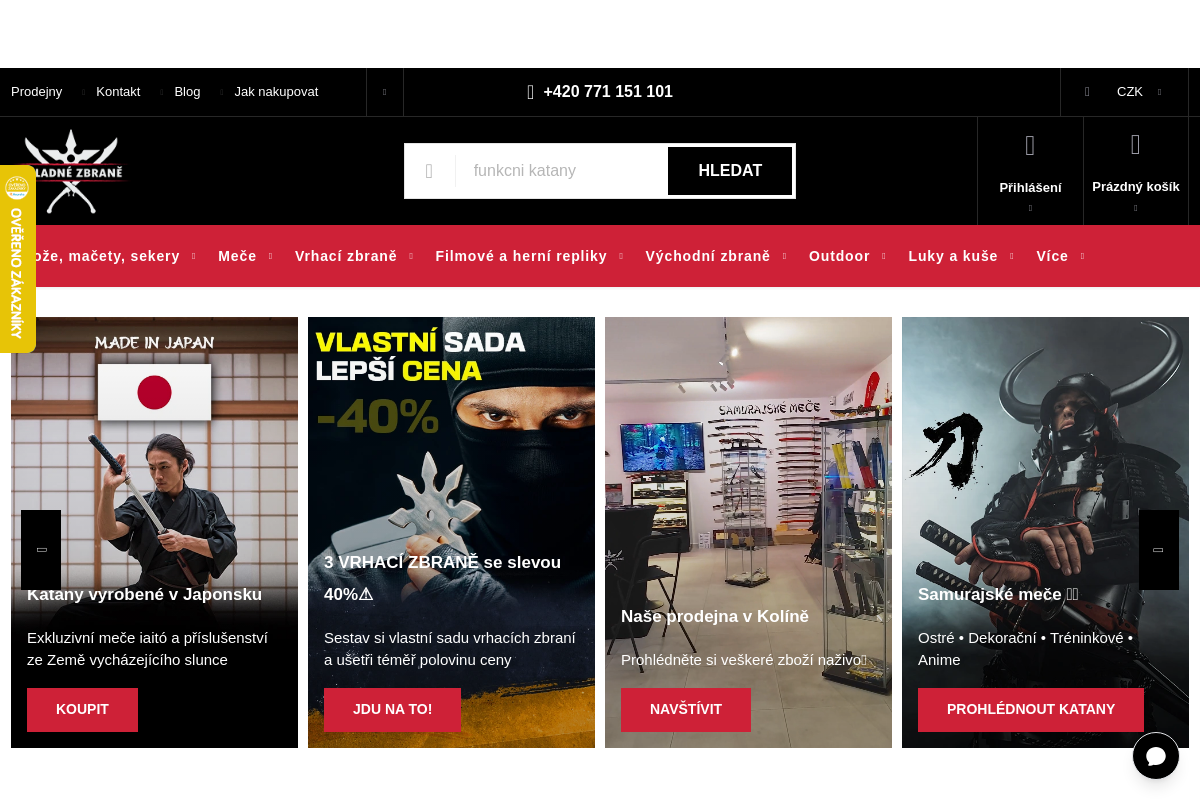1200x800 pixels.
Task: Click the phone icon beside +420 771 151 101
Action: point(531,92)
